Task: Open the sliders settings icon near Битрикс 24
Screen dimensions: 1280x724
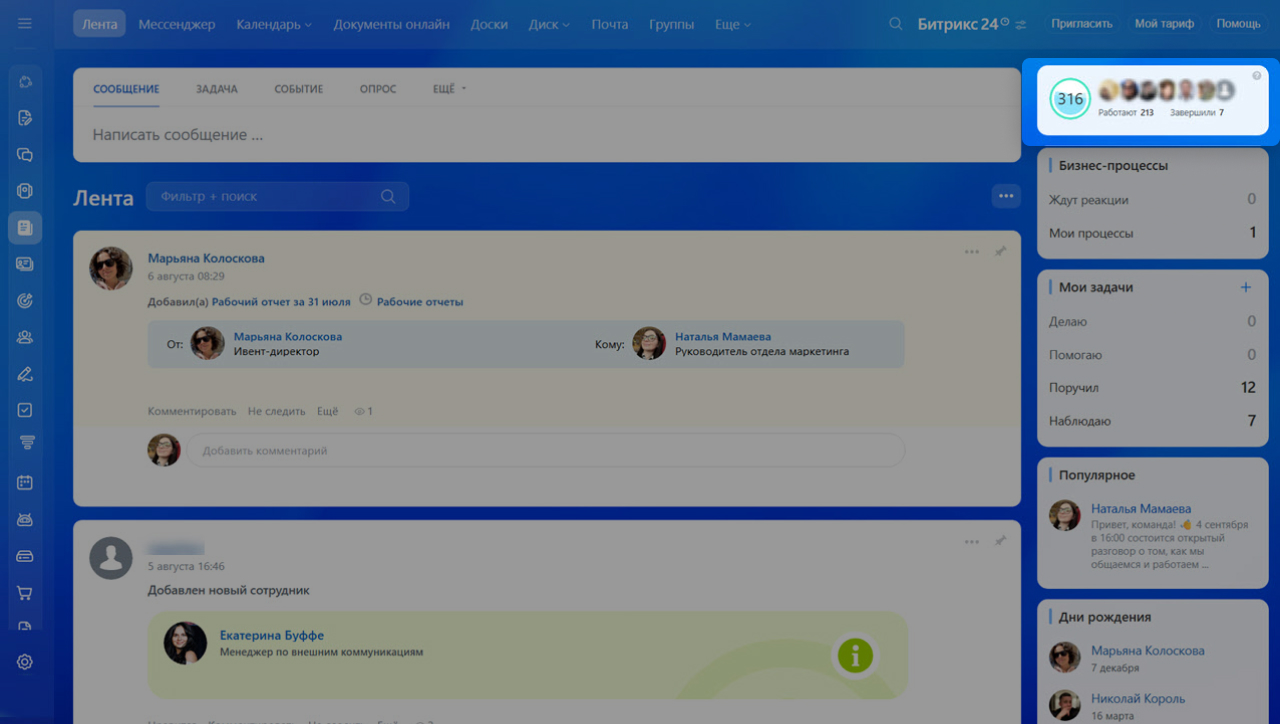Action: (x=1021, y=25)
